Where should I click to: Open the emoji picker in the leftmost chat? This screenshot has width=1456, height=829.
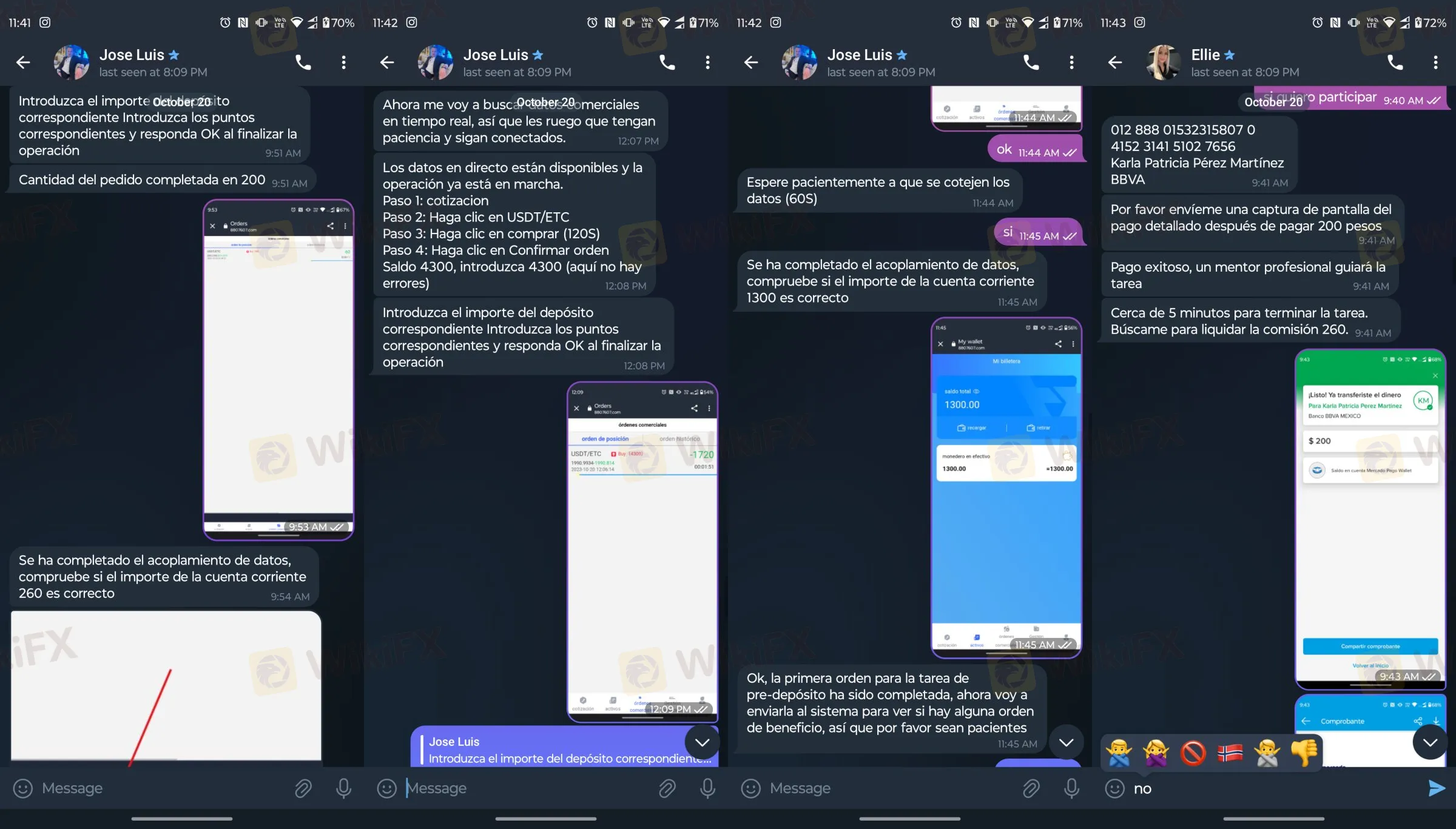point(23,788)
